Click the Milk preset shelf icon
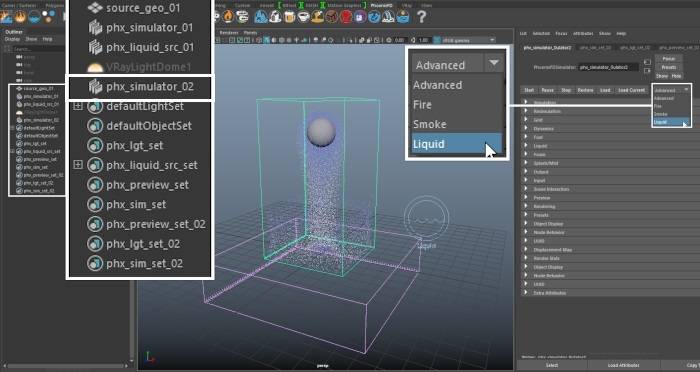Viewport: 700px width, 372px height. [275, 17]
